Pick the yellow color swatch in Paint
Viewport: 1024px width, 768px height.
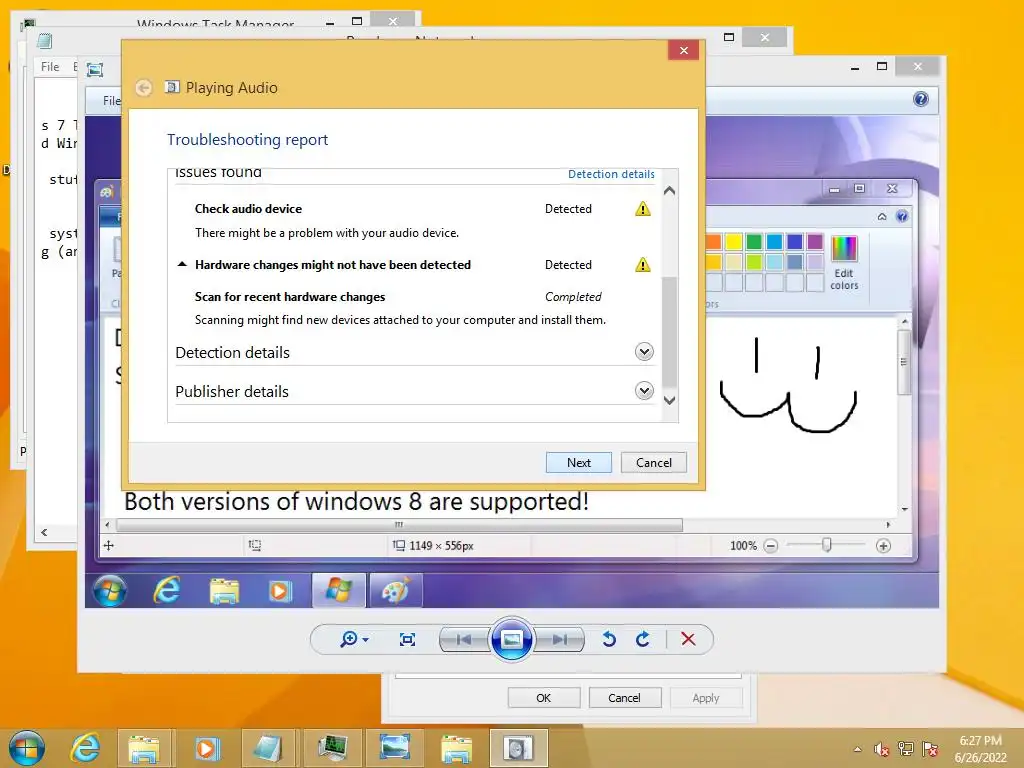click(733, 242)
